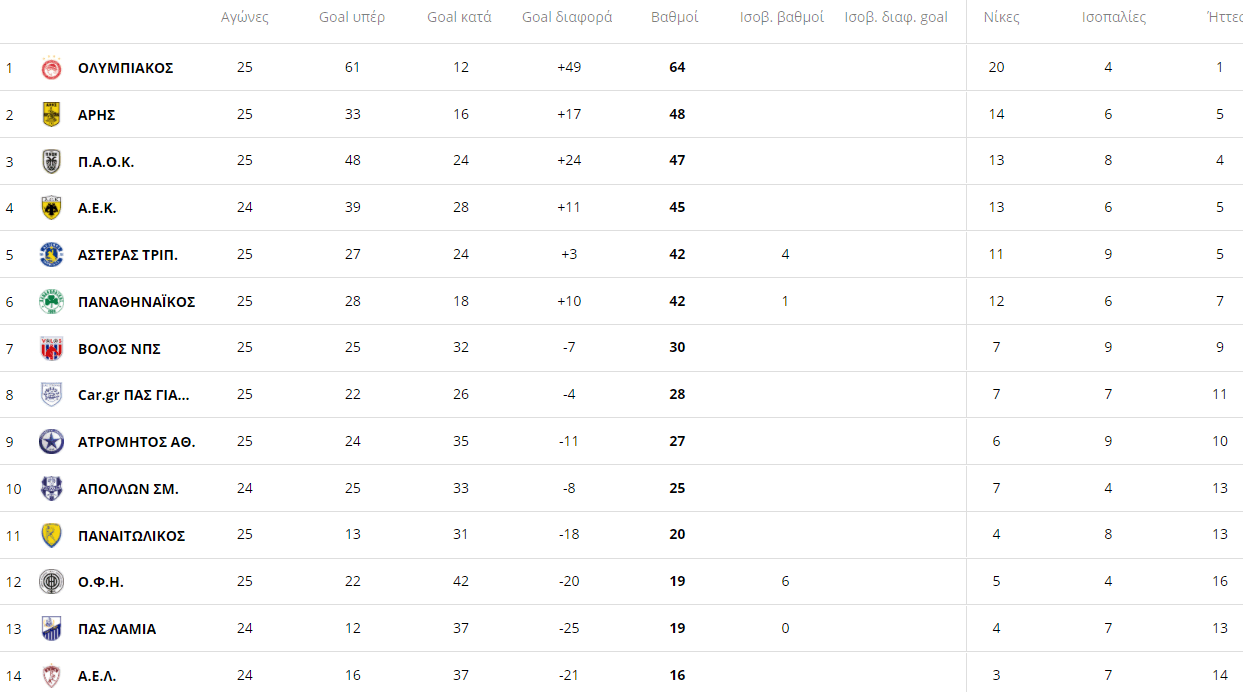1243x692 pixels.
Task: Click the Volos NPS club crest
Action: point(51,349)
